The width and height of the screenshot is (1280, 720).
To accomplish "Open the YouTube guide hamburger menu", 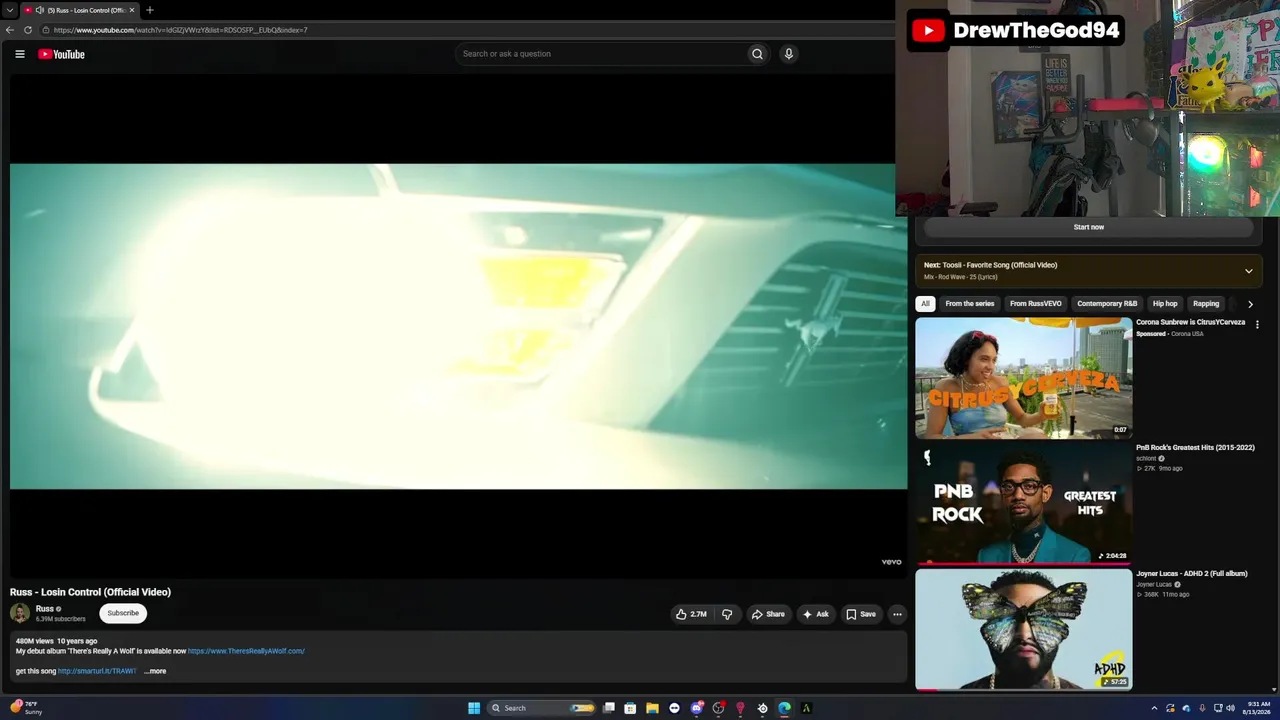I will [x=19, y=54].
